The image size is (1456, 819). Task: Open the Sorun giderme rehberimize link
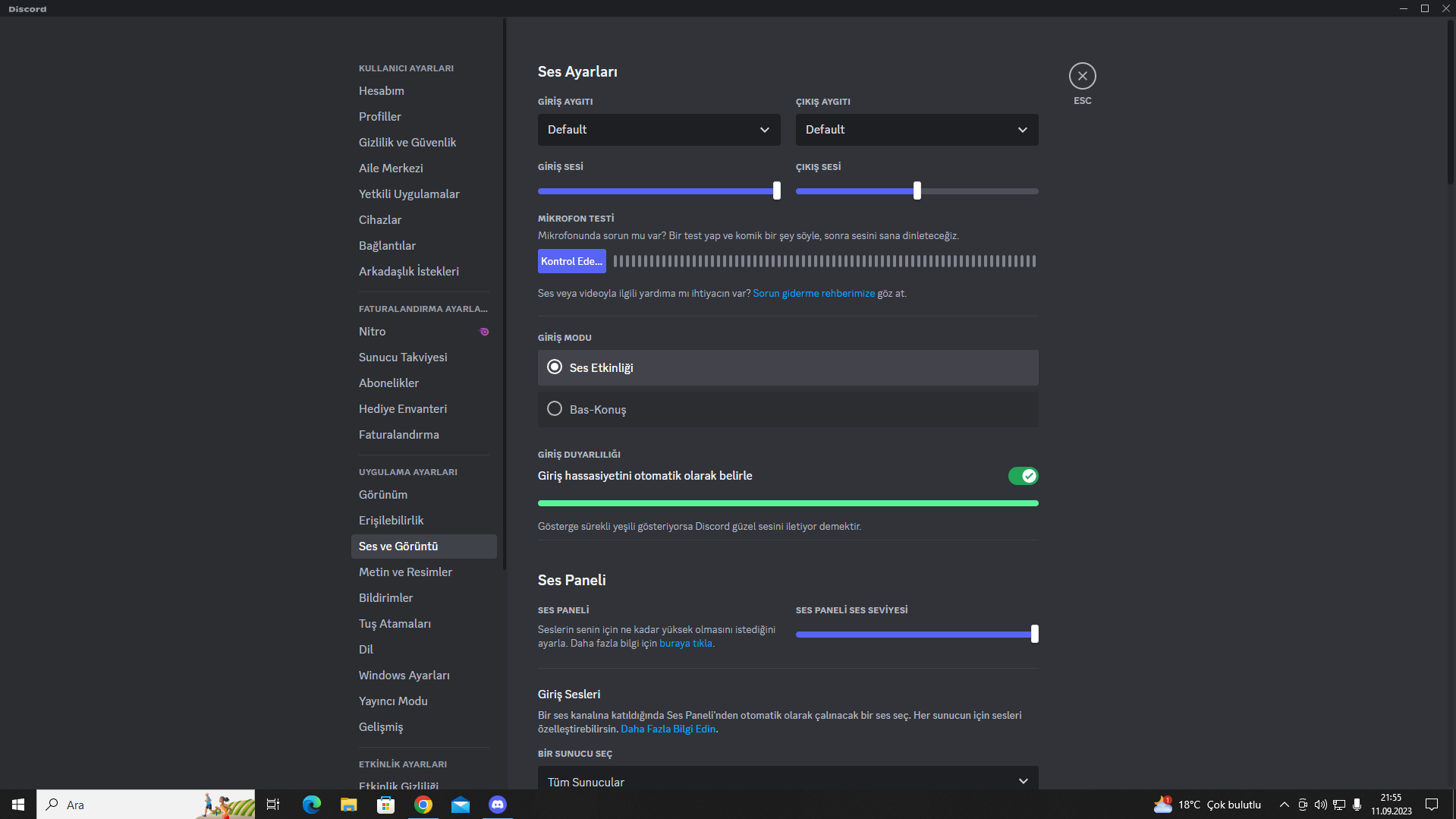pos(813,294)
